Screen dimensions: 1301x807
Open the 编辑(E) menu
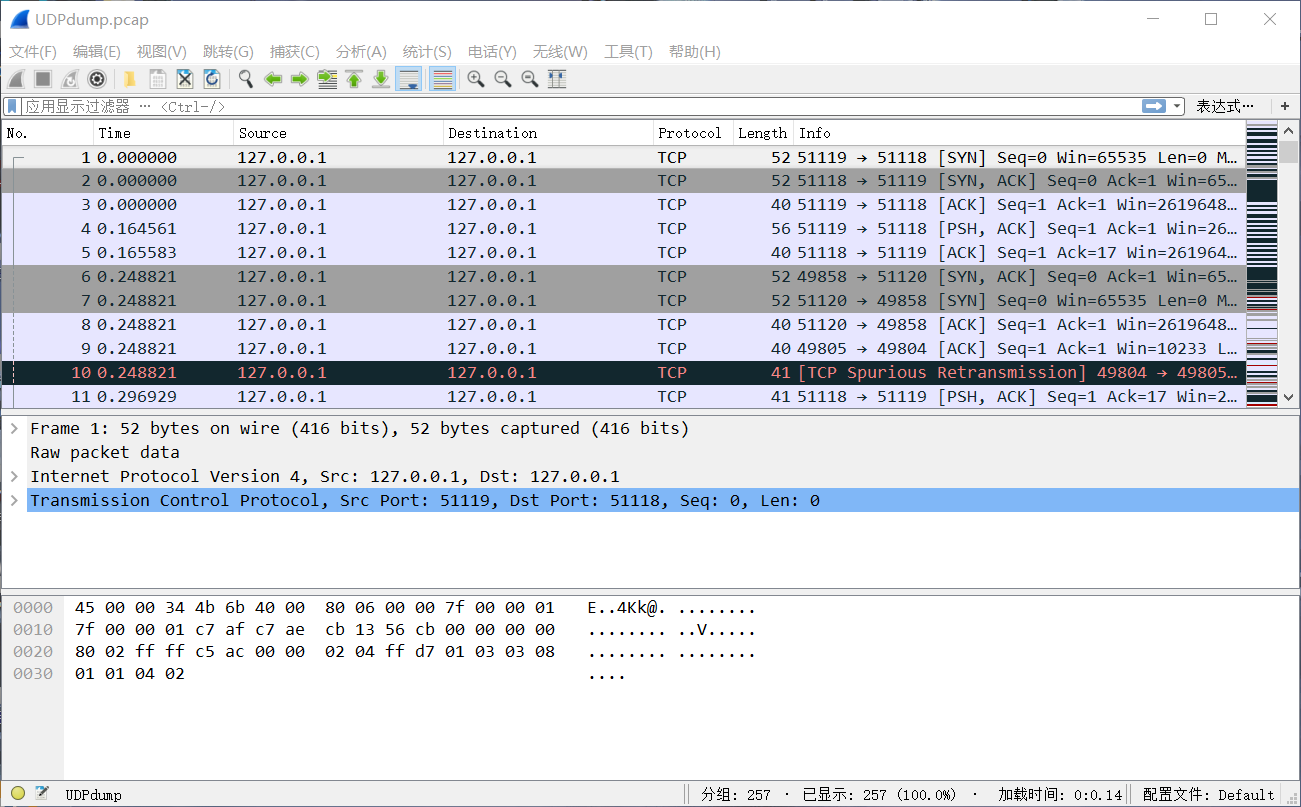97,52
